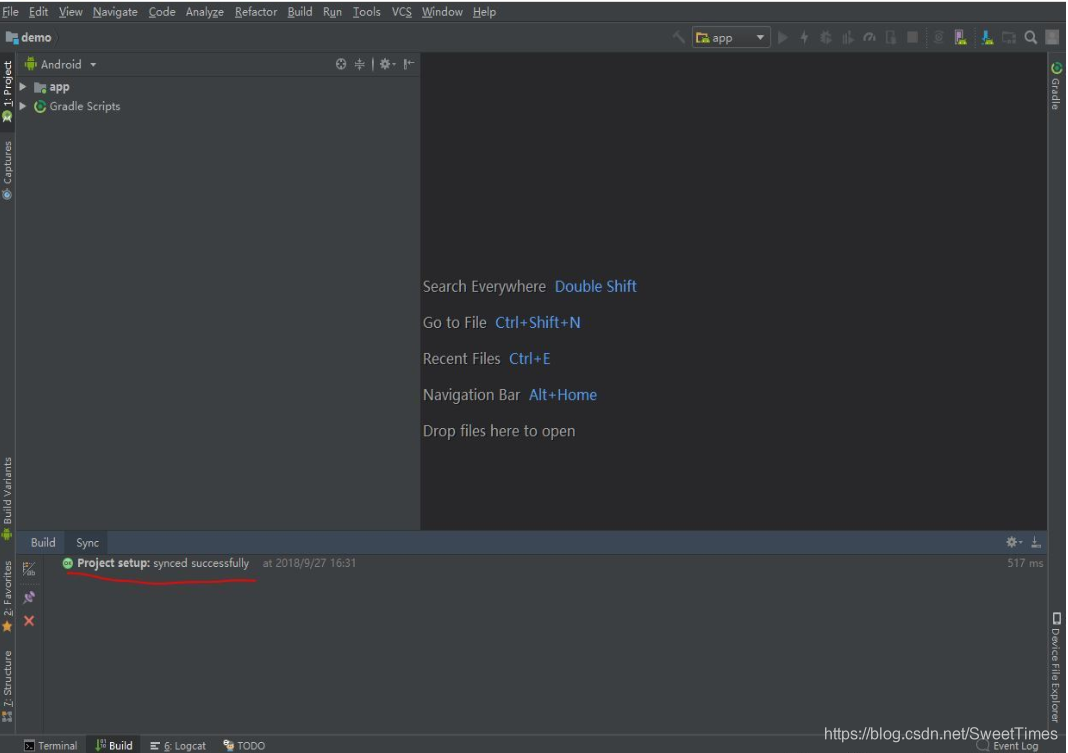
Task: Open the app run configuration dropdown
Action: point(731,37)
